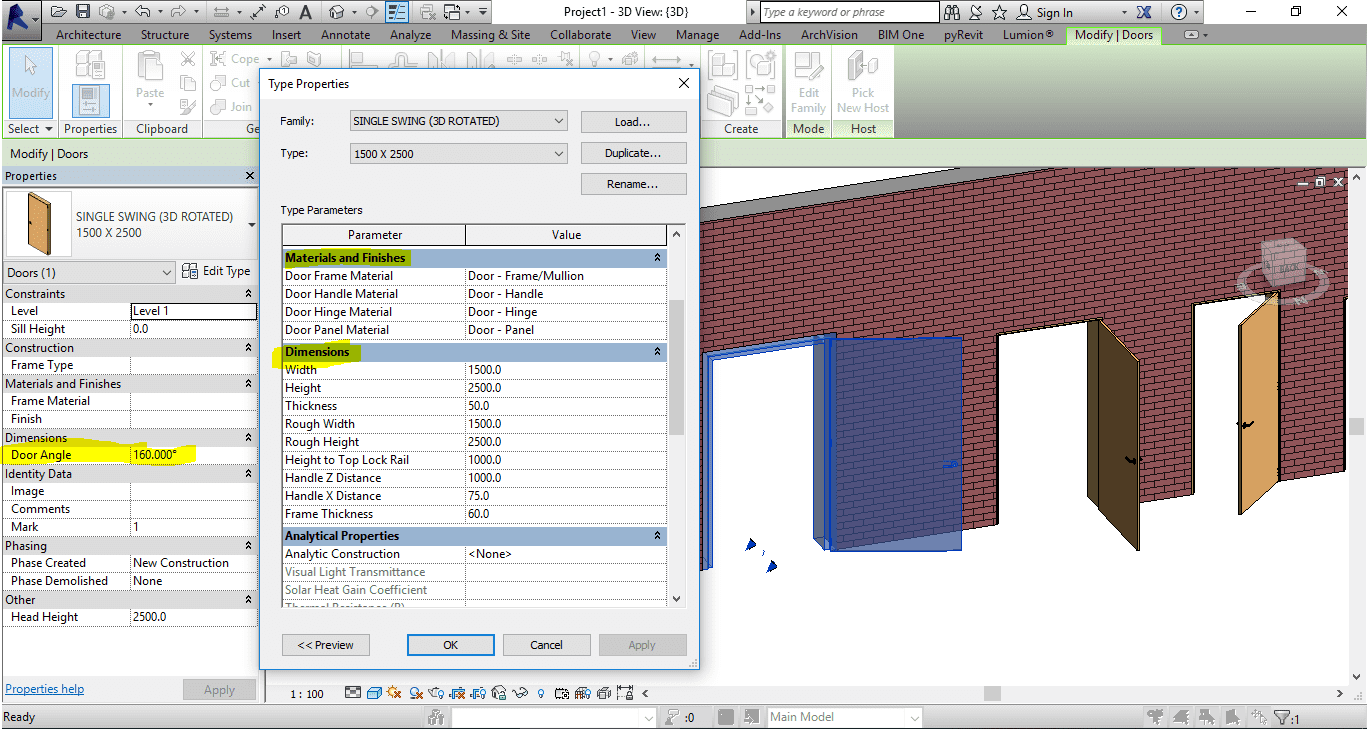Click the Text tool (A) icon

305,12
